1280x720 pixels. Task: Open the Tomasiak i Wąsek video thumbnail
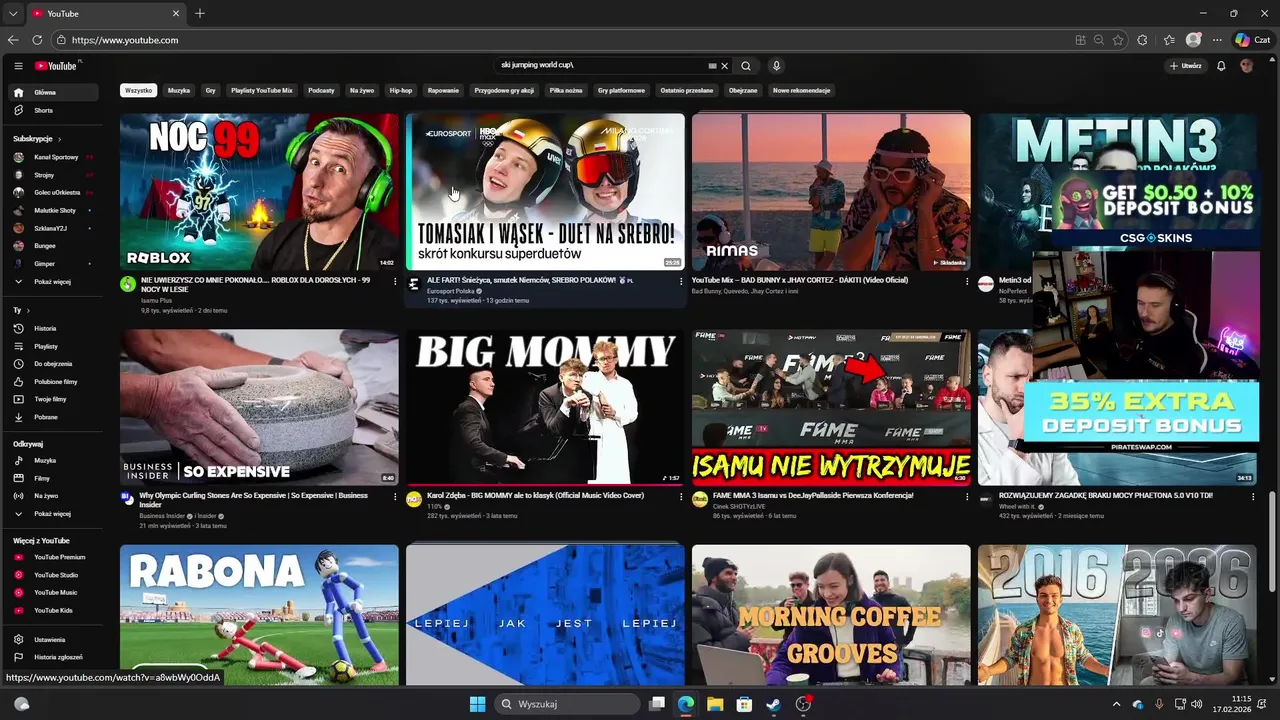(x=545, y=192)
